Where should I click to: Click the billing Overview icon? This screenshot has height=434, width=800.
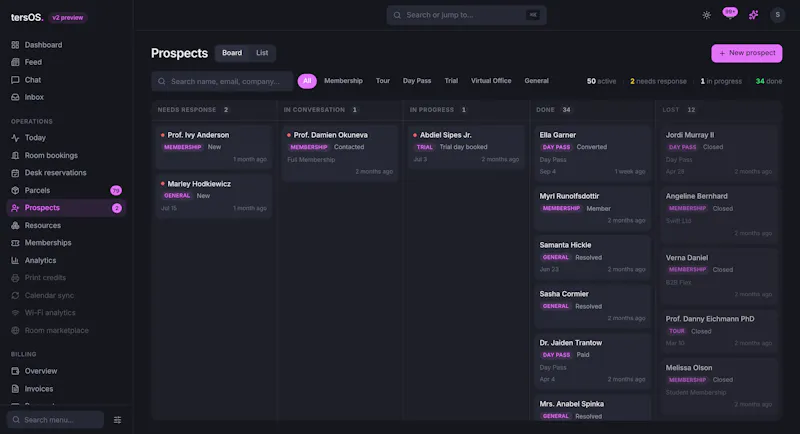click(15, 371)
